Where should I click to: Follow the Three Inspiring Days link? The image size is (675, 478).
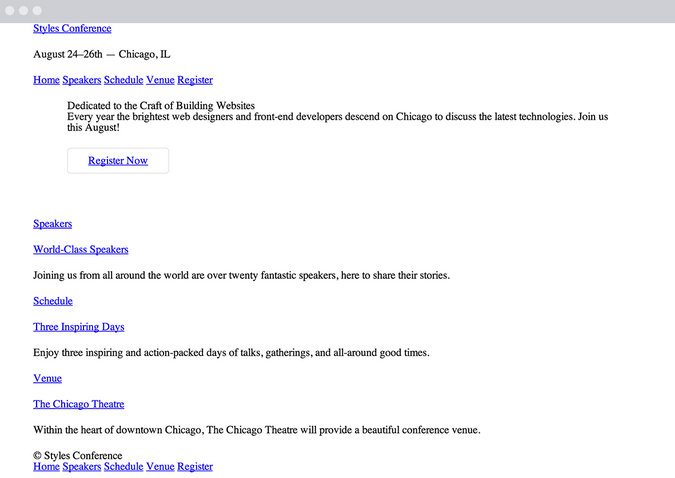pos(79,327)
